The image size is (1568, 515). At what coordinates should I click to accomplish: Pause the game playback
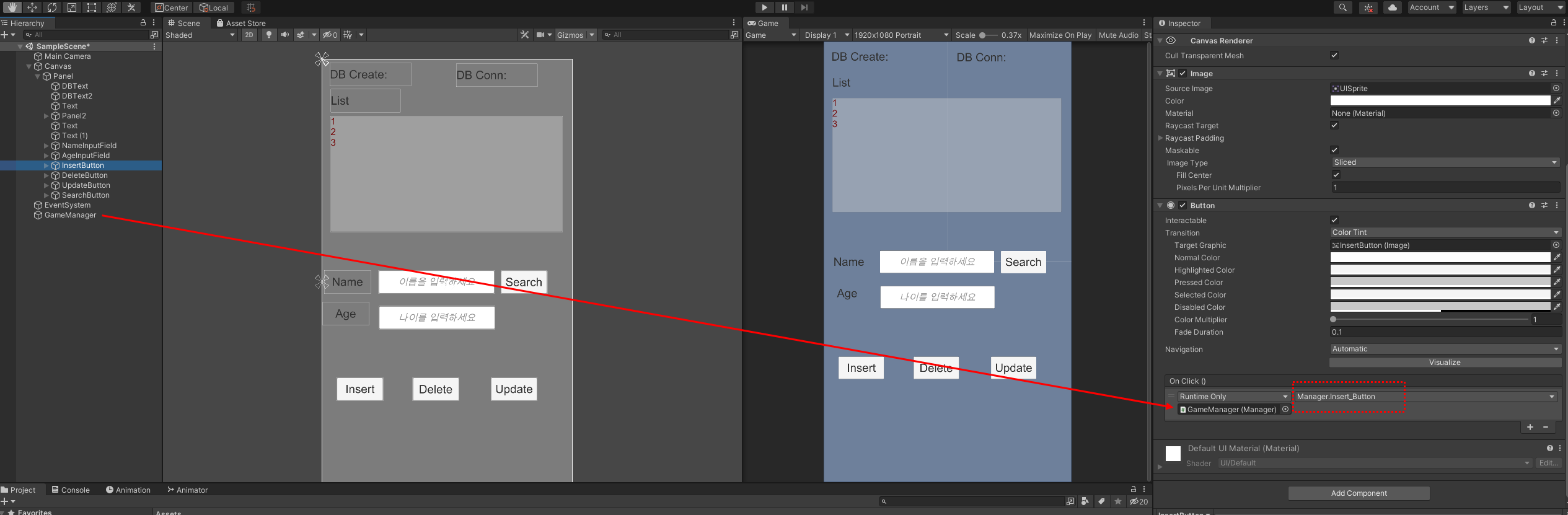click(x=785, y=7)
